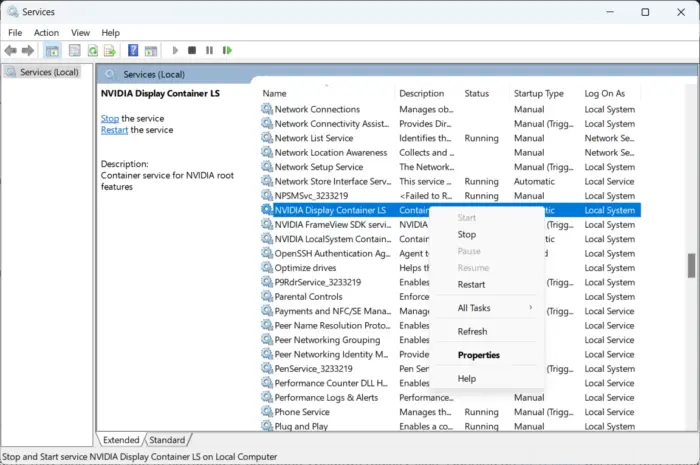Click the vertical scrollbar thumb in services list

(691, 265)
